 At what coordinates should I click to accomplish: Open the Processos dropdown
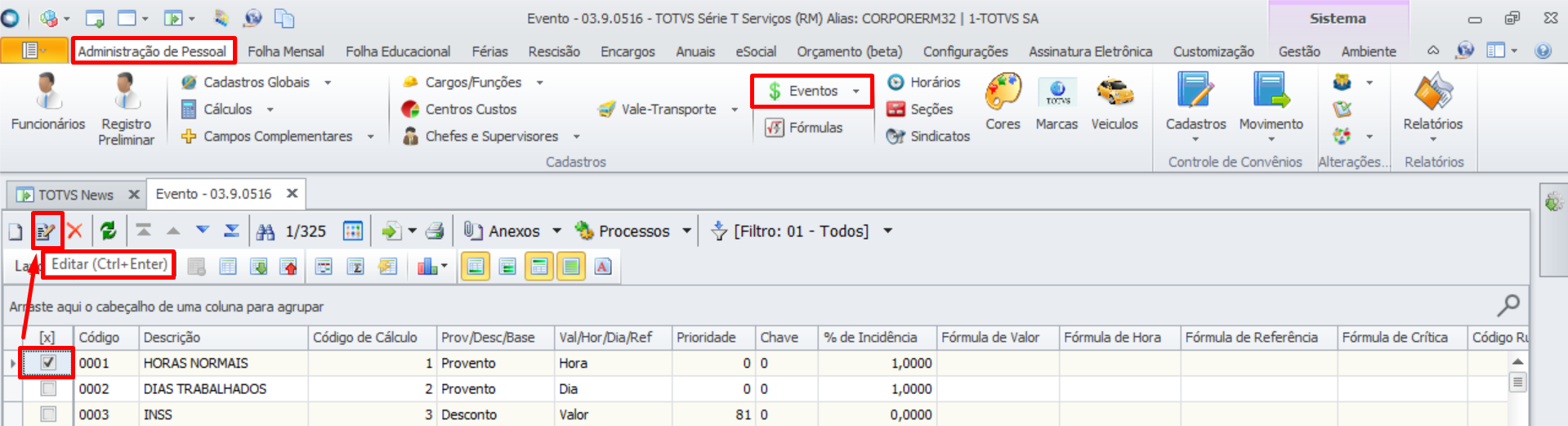687,231
